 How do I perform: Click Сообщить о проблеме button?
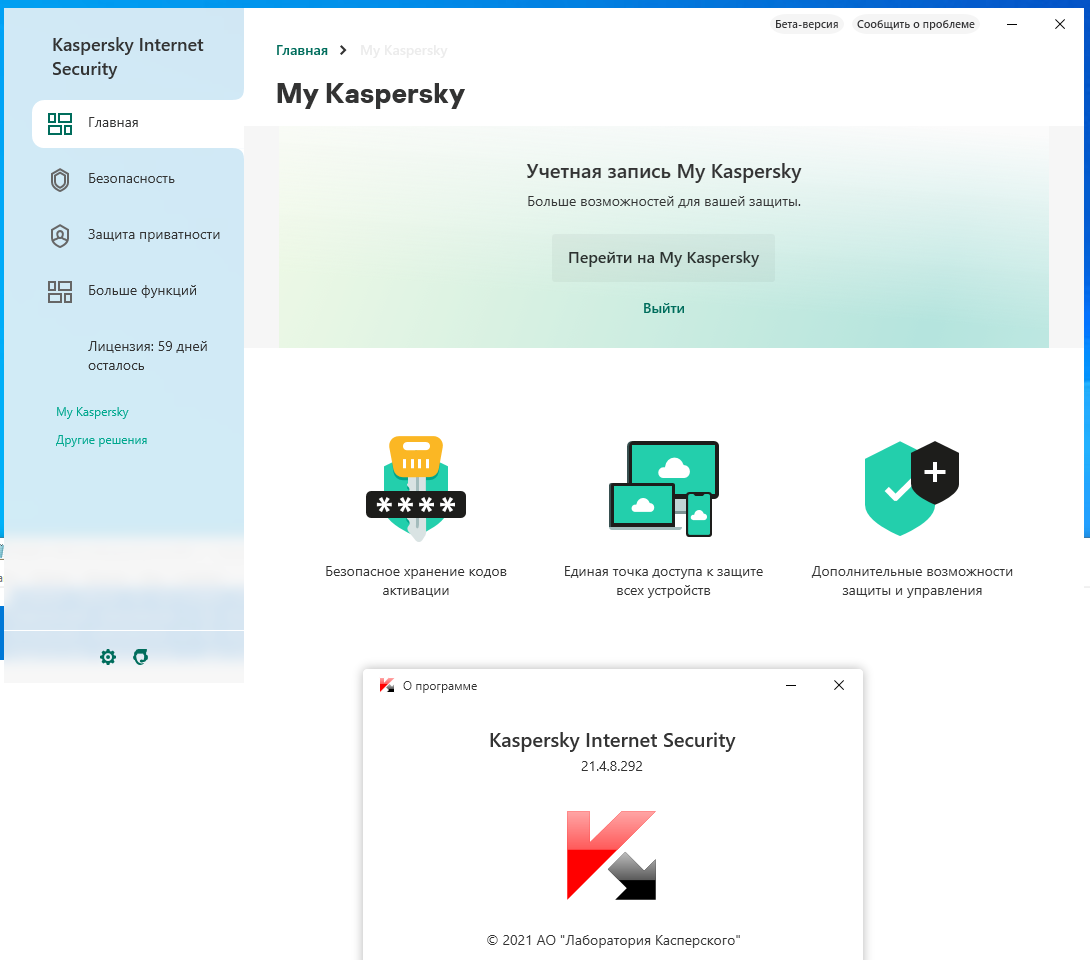pos(916,24)
